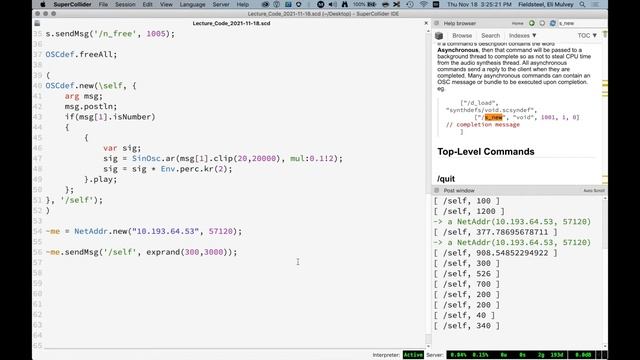Screen dimensions: 640x360
Task: Click 'if(msg[1].isNumber)' code line
Action: pos(110,117)
